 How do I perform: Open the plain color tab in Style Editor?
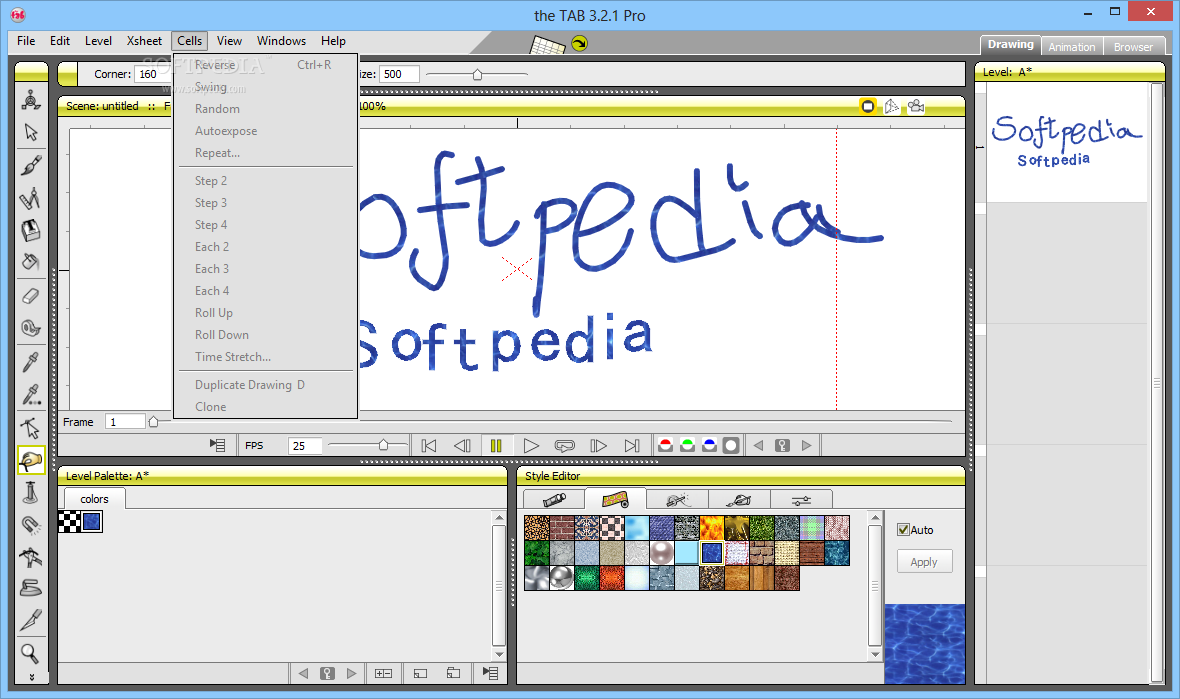tap(554, 499)
